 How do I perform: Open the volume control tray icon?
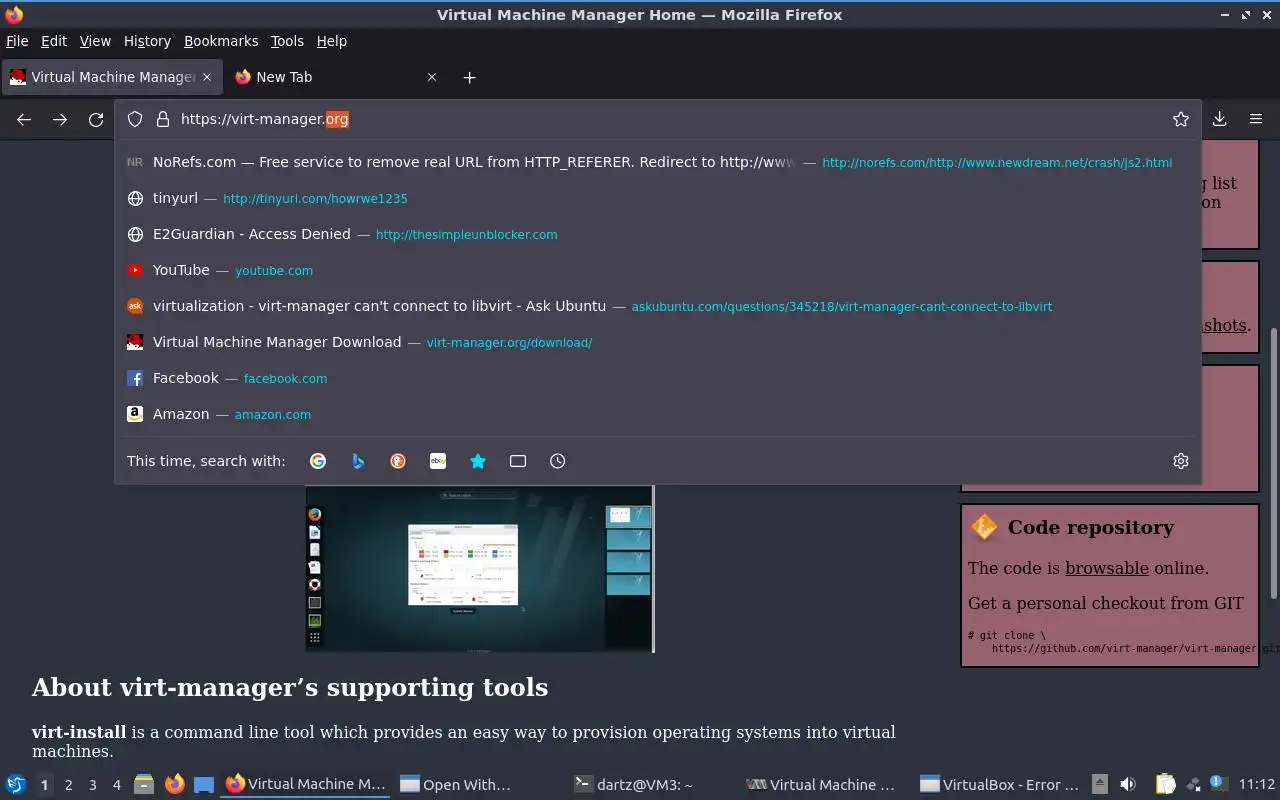1128,784
